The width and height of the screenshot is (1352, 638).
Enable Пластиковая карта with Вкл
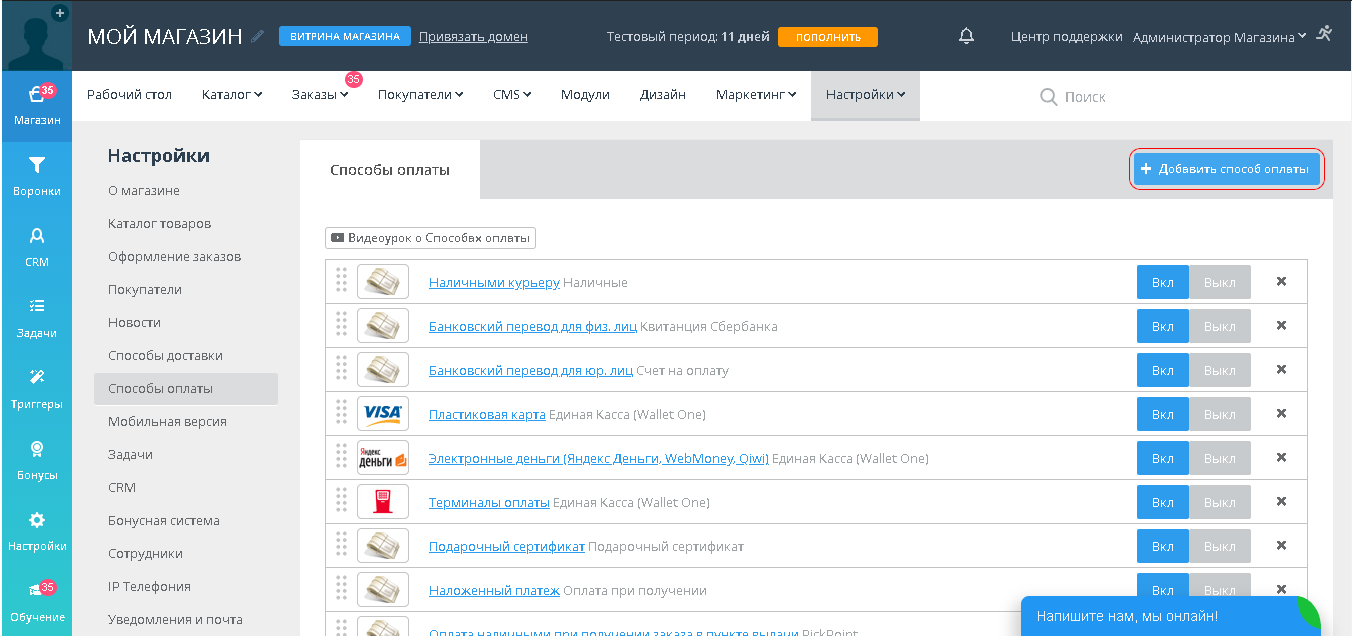click(x=1162, y=415)
